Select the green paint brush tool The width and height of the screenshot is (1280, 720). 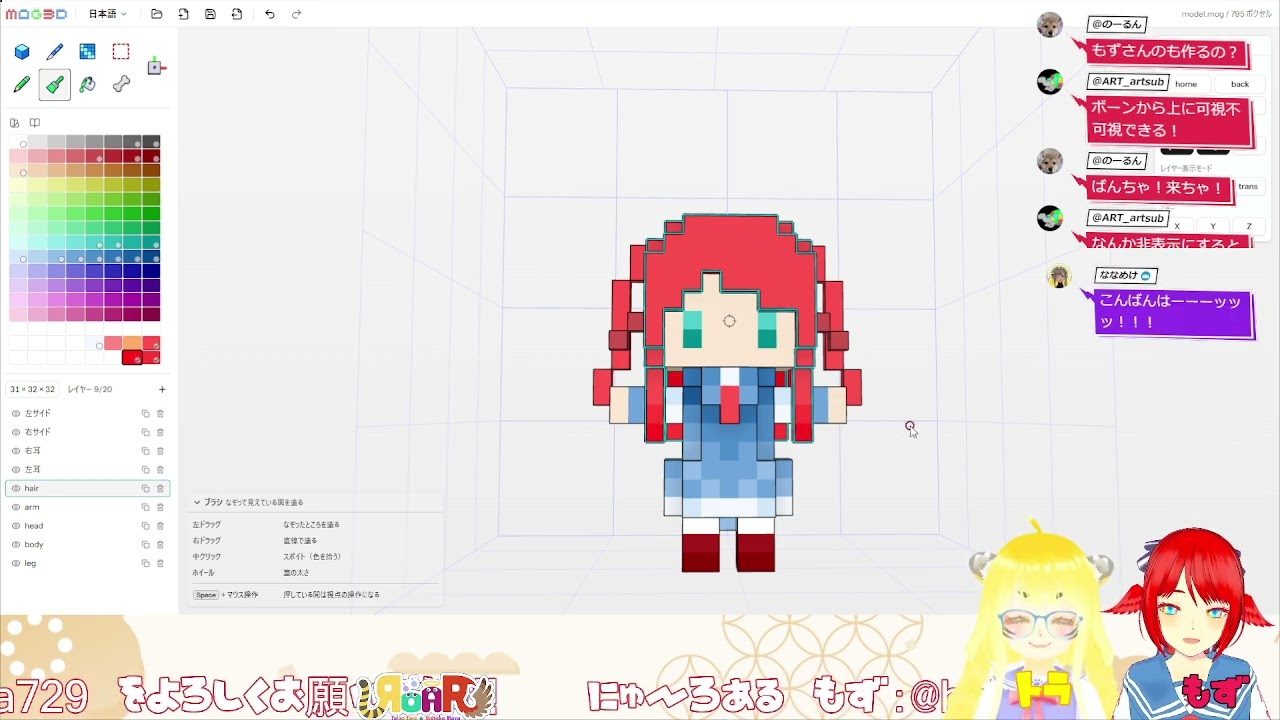point(55,85)
